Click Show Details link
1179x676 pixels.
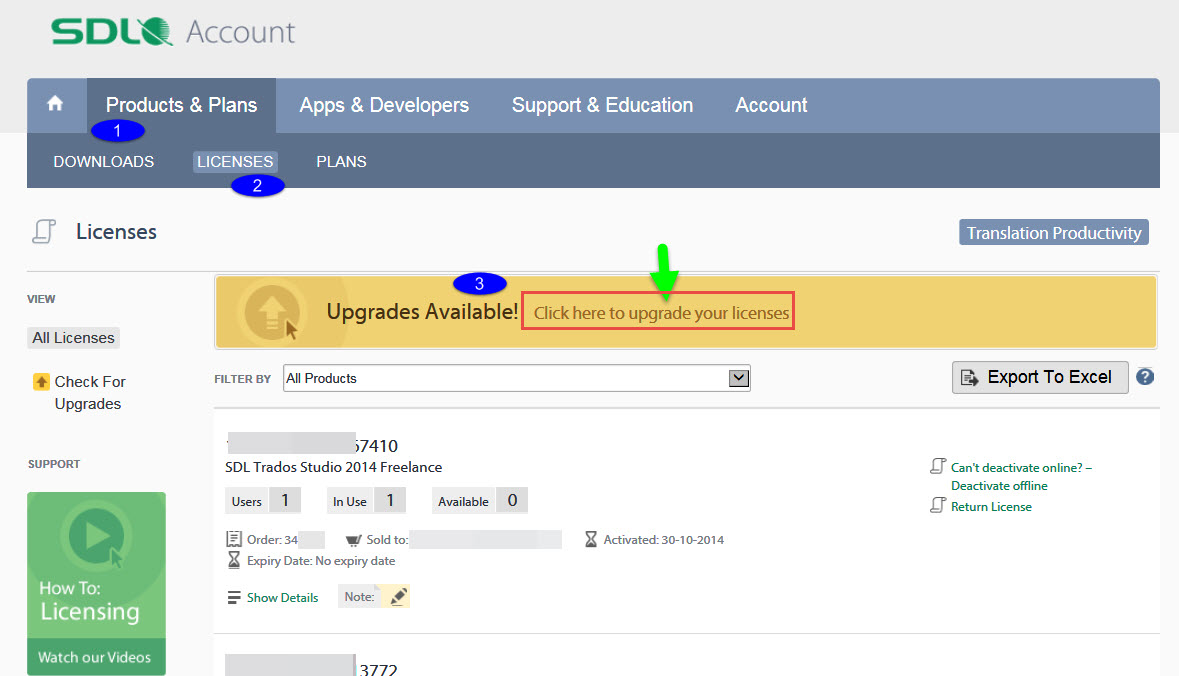pyautogui.click(x=283, y=598)
